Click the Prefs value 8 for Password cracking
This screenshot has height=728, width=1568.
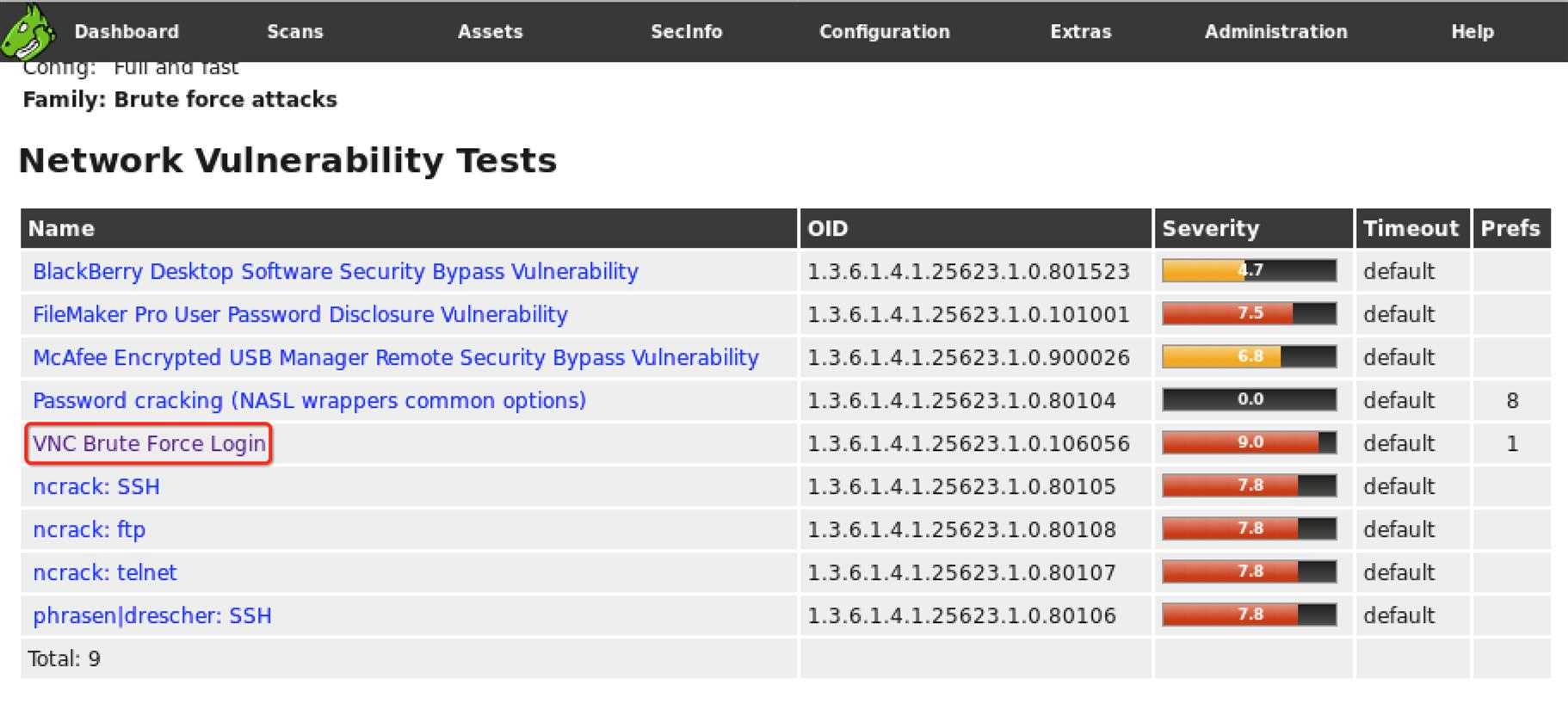(1512, 400)
